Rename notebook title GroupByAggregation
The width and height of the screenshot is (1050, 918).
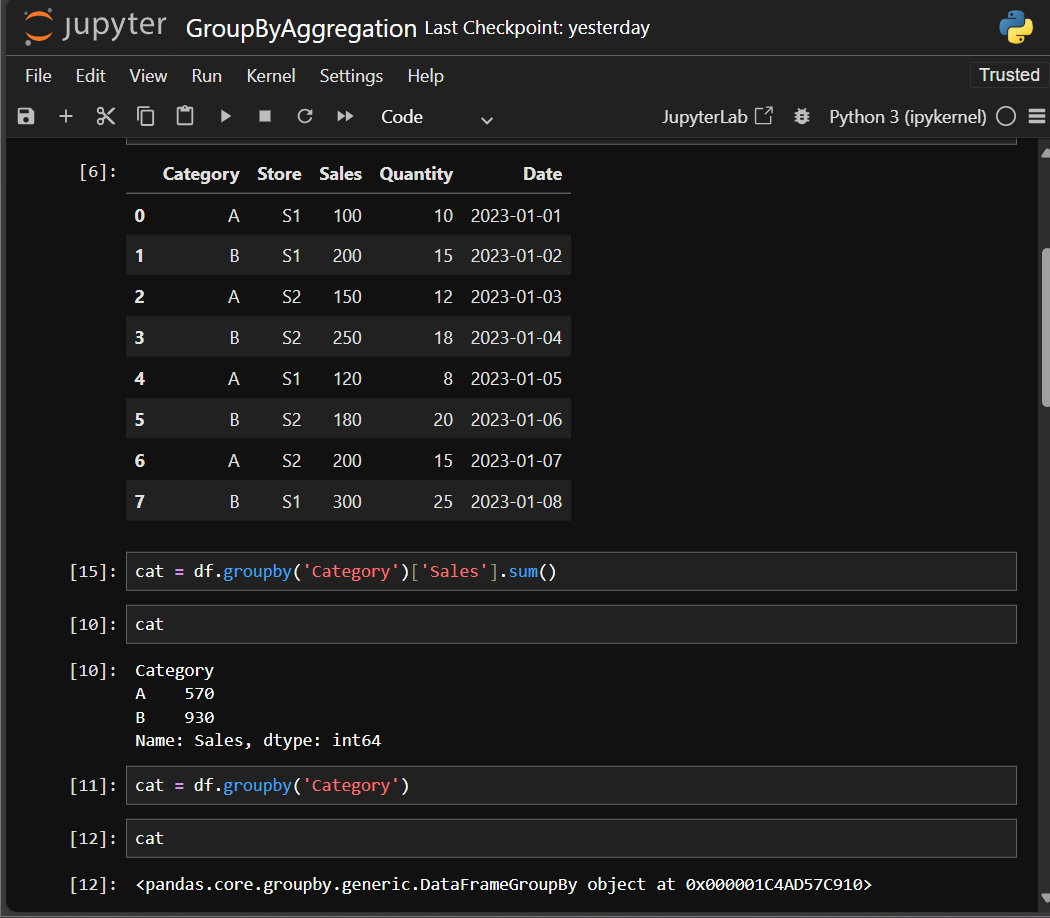tap(301, 28)
